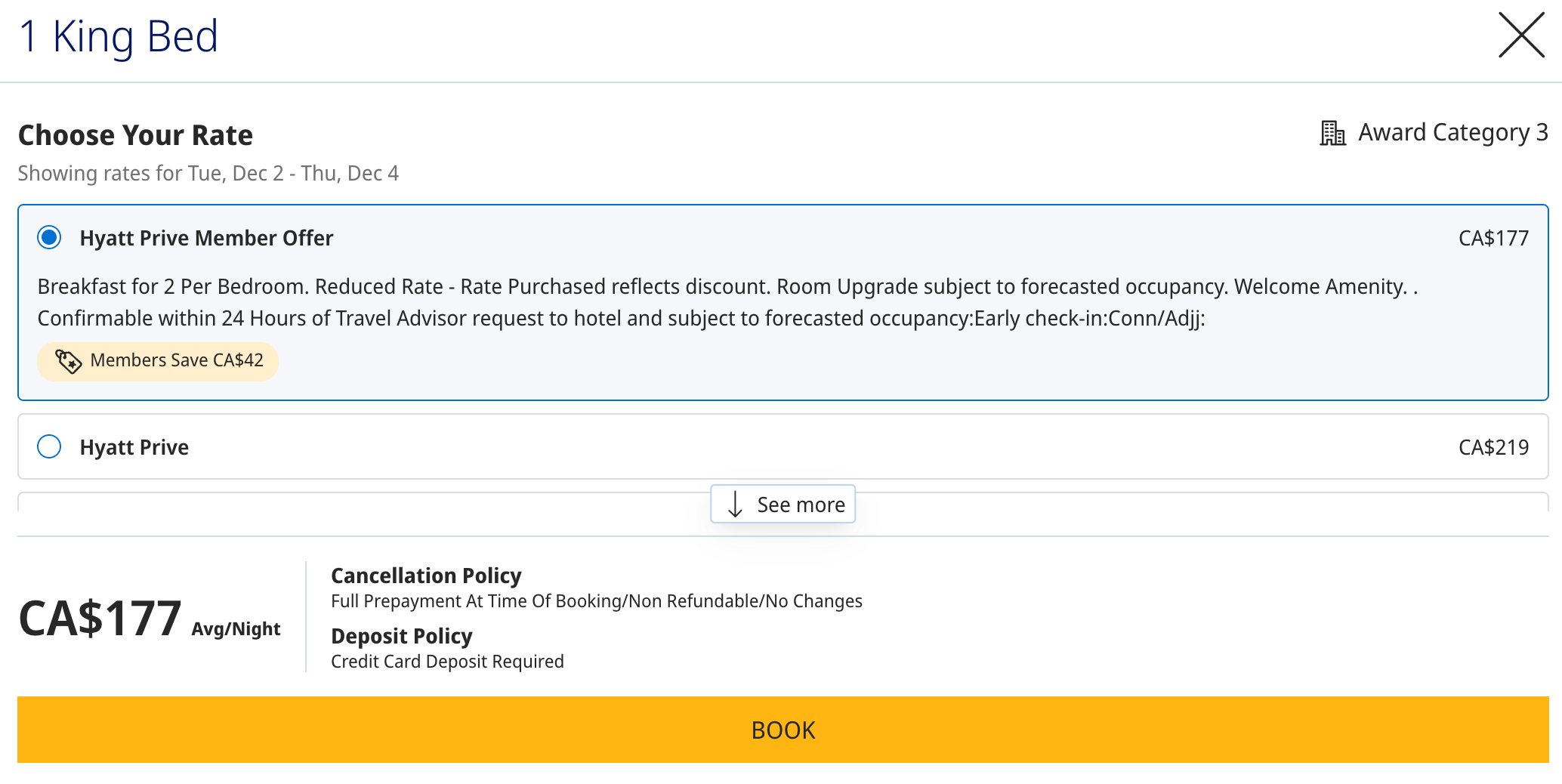Click the CA$219 rate price
1562x784 pixels.
(x=1493, y=447)
